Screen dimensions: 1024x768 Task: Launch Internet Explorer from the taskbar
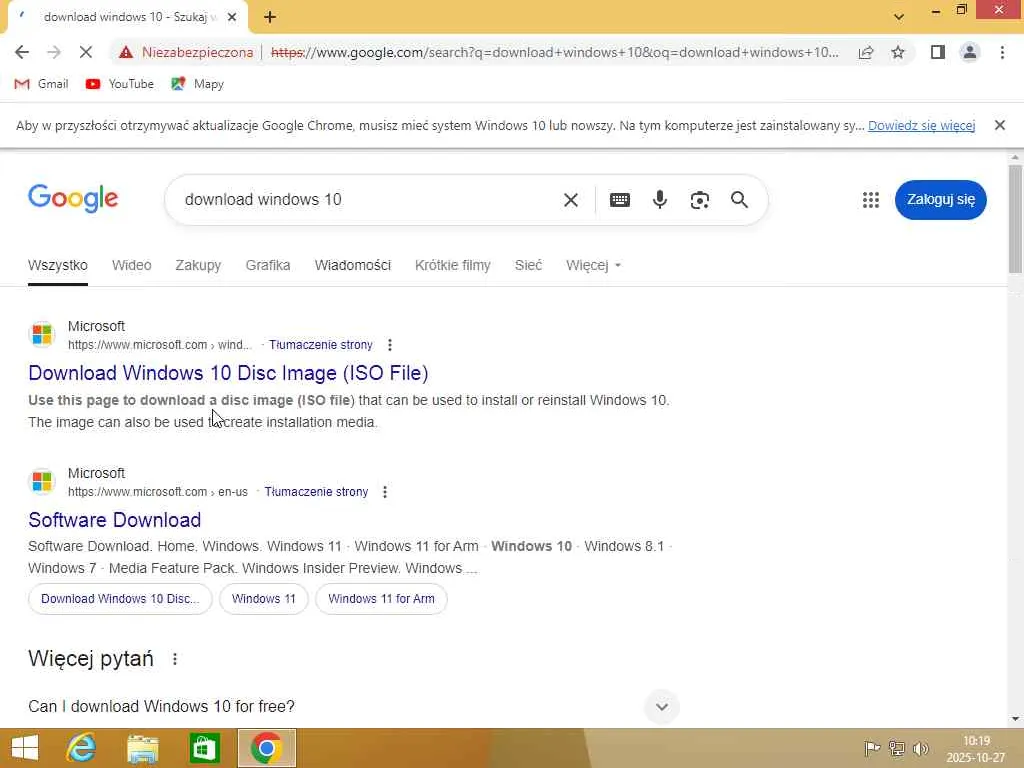pyautogui.click(x=81, y=748)
